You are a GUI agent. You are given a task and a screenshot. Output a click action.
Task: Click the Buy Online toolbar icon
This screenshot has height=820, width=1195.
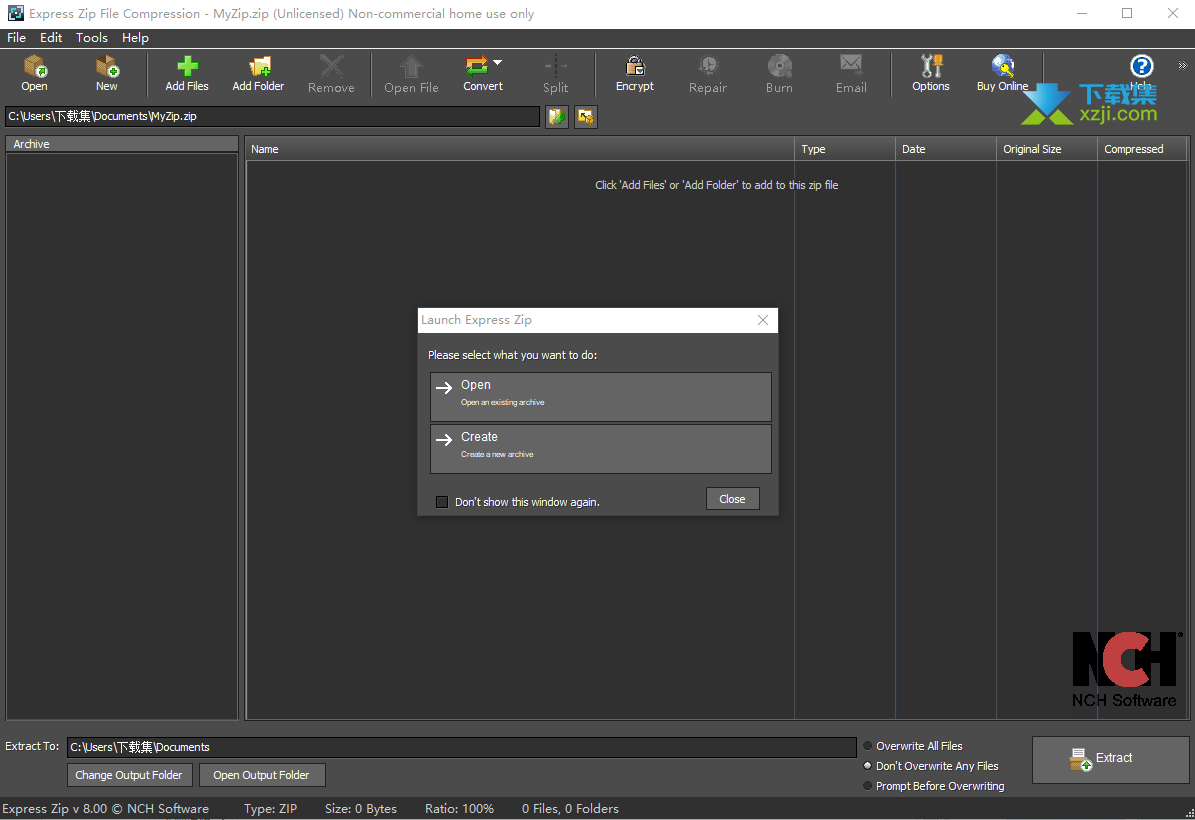(1002, 67)
